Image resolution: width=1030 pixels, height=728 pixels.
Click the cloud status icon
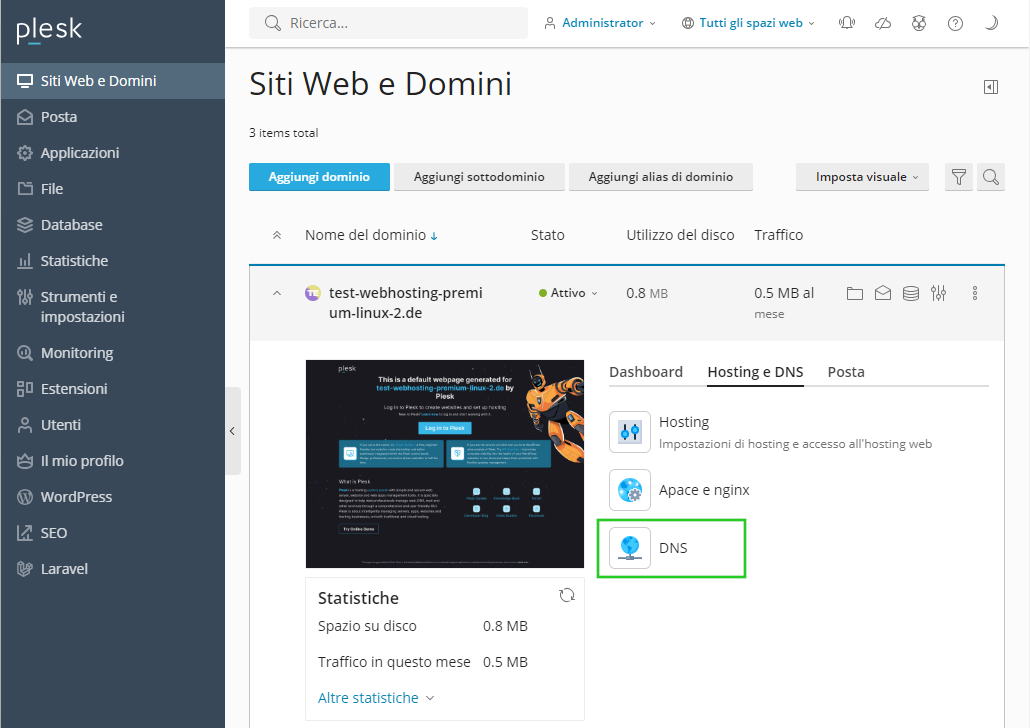pyautogui.click(x=883, y=23)
